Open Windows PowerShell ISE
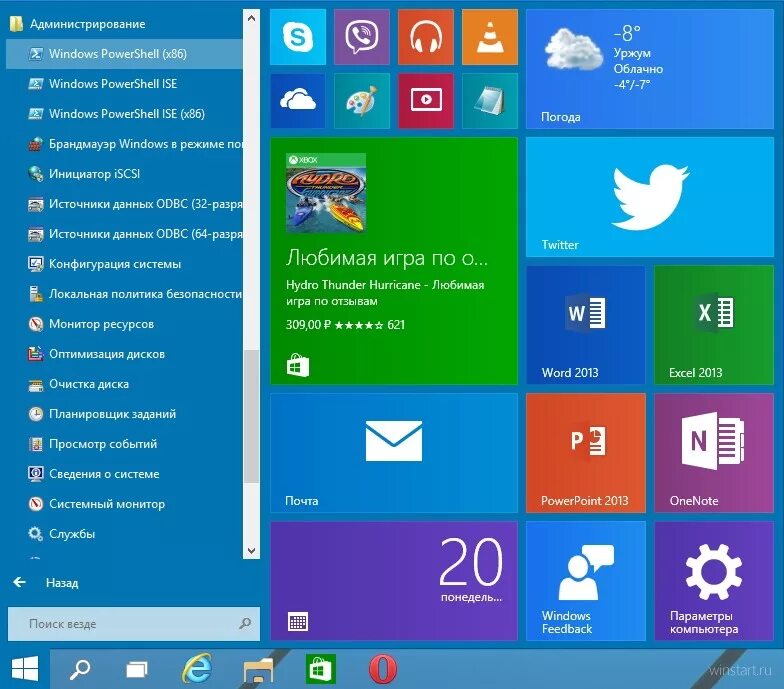 click(x=124, y=84)
